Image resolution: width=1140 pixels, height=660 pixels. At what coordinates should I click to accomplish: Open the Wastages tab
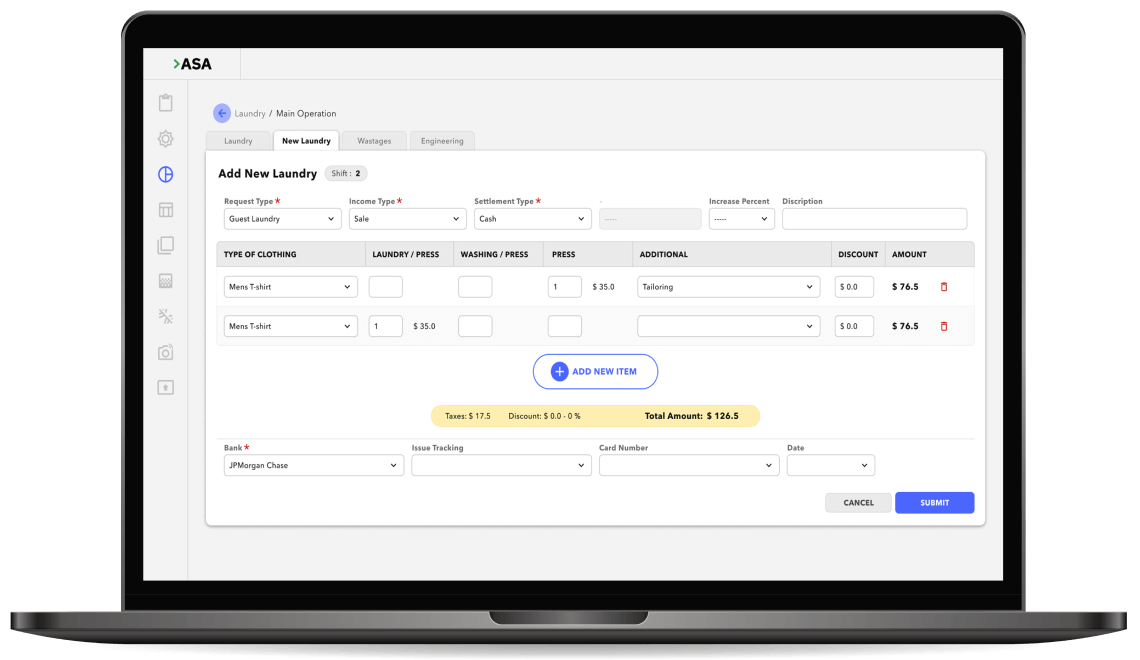pos(374,141)
